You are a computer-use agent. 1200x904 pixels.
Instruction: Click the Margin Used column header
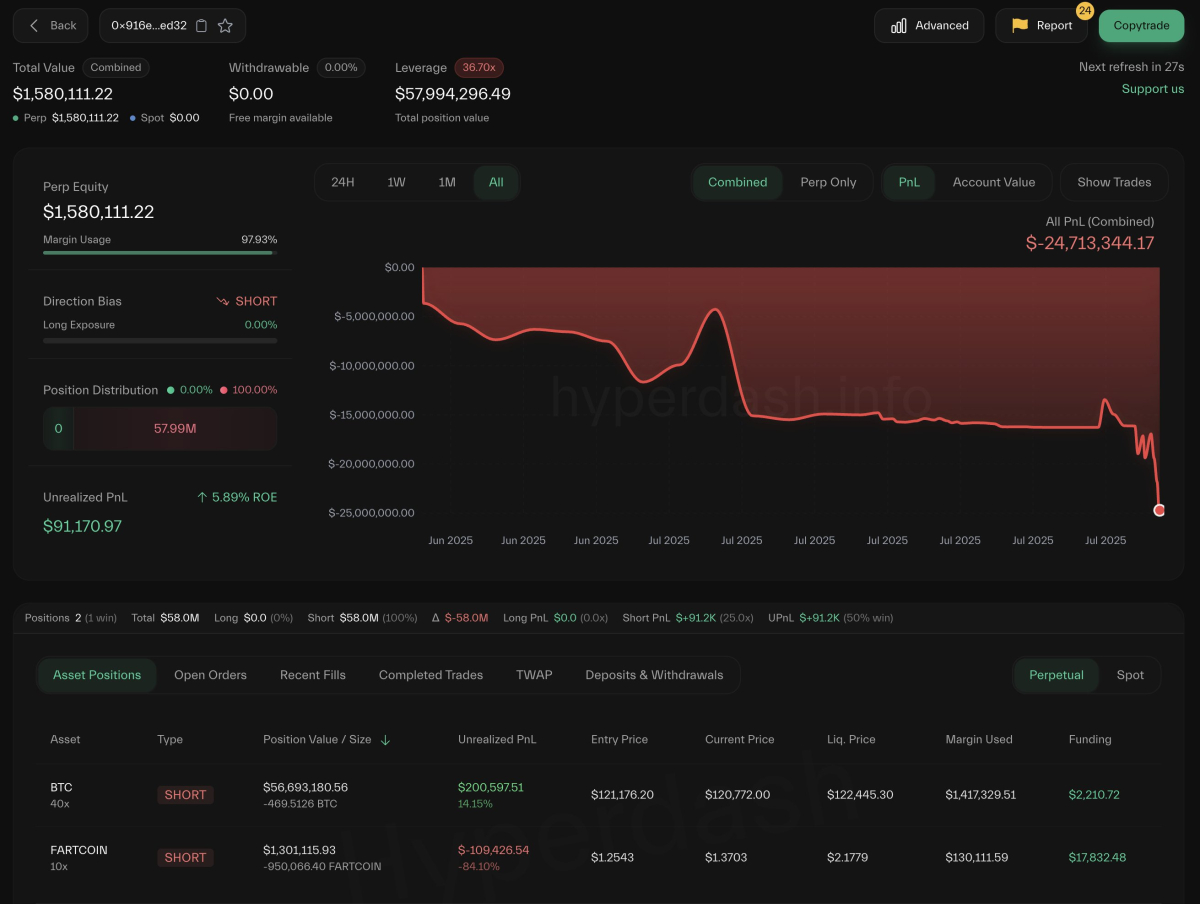coord(979,740)
